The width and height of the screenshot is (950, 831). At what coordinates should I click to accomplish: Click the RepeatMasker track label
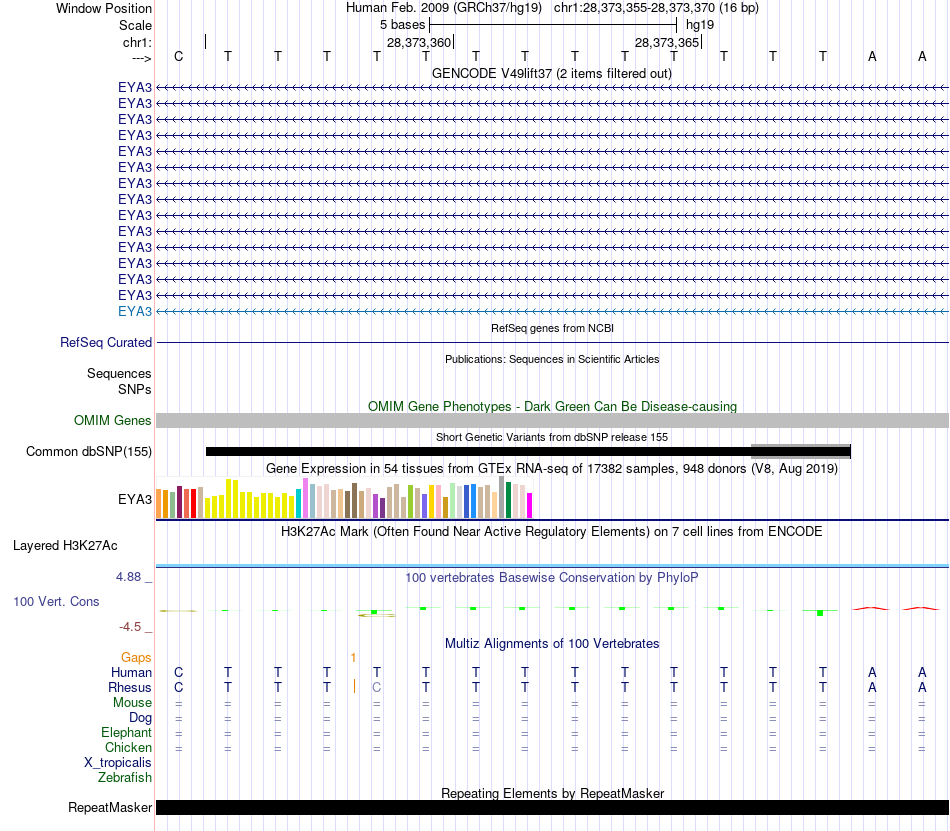tap(110, 807)
